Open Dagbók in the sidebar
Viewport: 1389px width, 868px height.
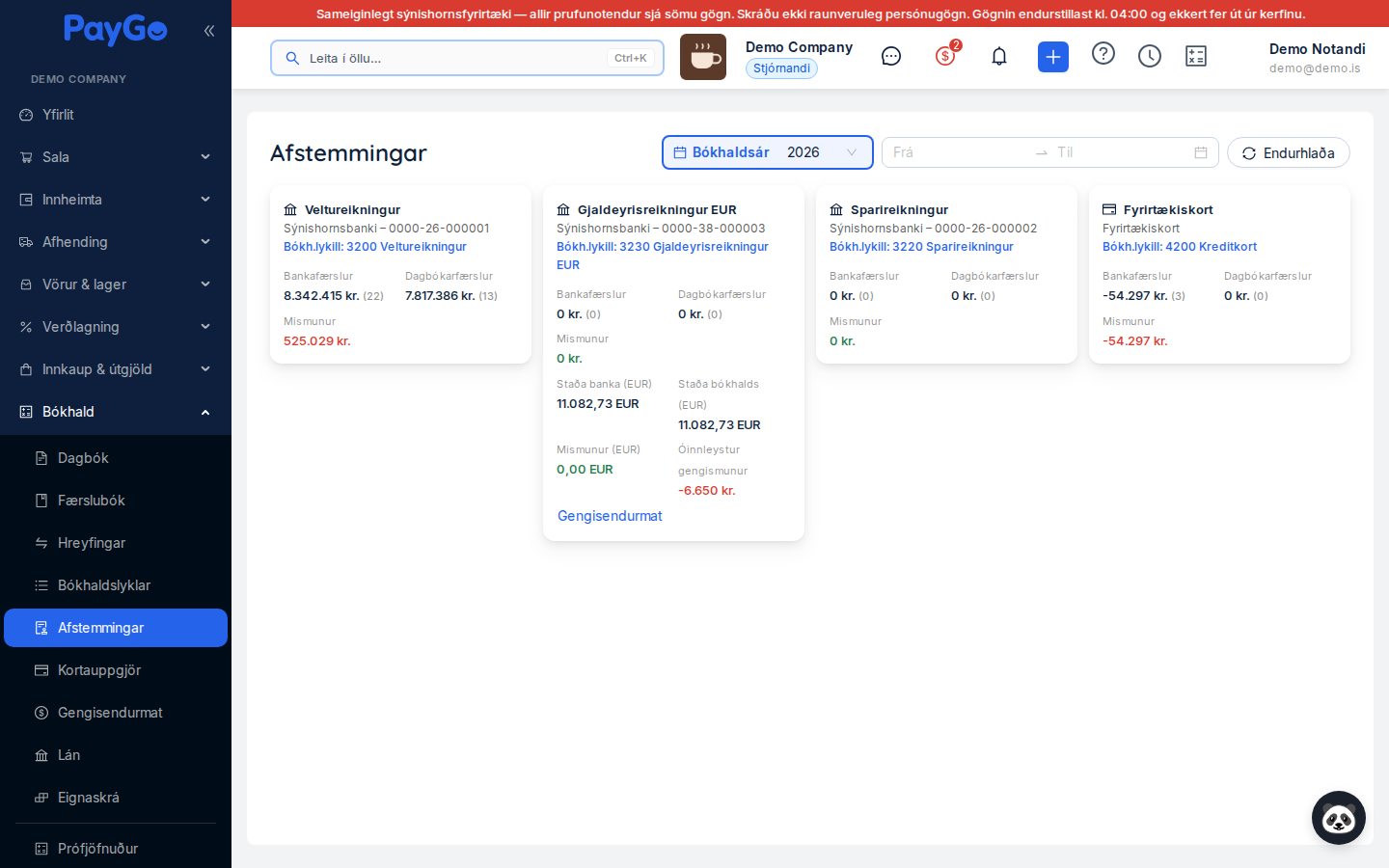tap(116, 458)
